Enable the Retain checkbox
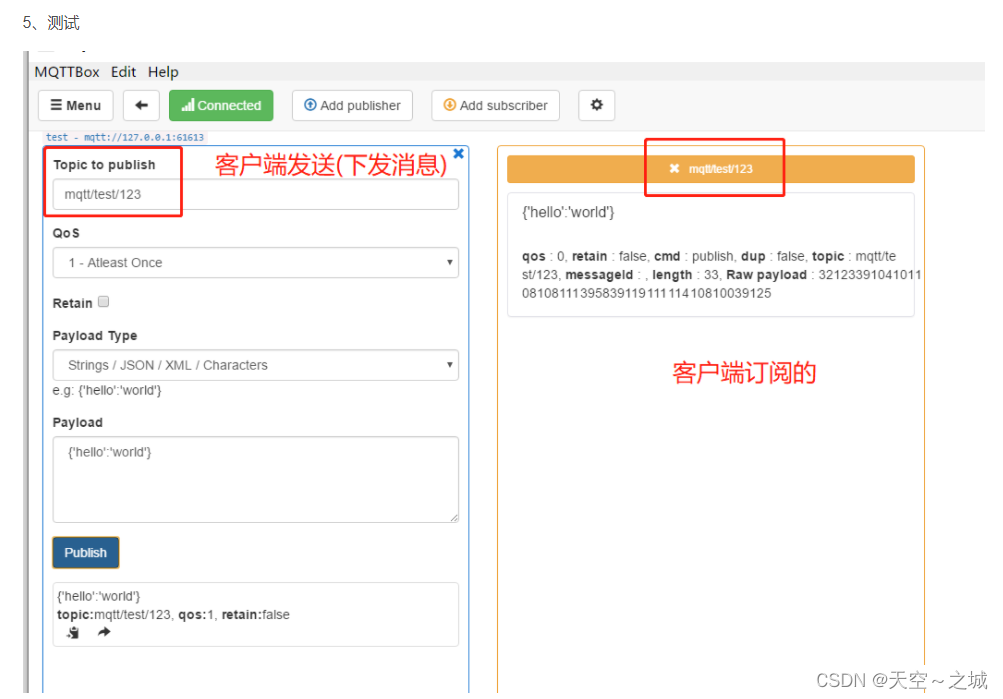This screenshot has width=1003, height=699. [x=103, y=300]
